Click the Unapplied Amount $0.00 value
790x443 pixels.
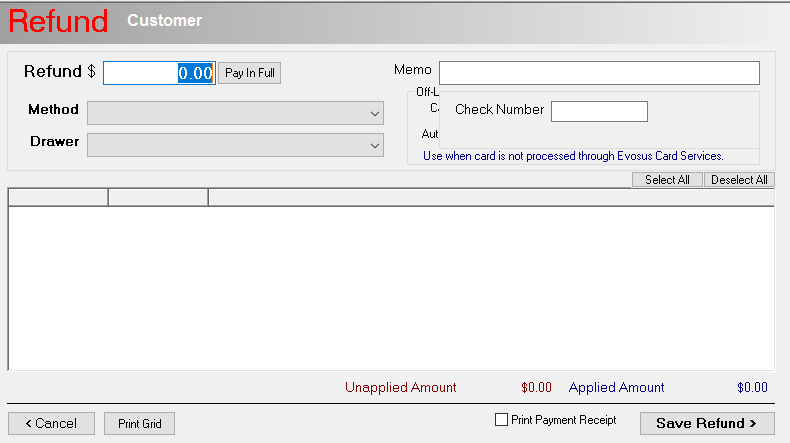click(x=536, y=388)
